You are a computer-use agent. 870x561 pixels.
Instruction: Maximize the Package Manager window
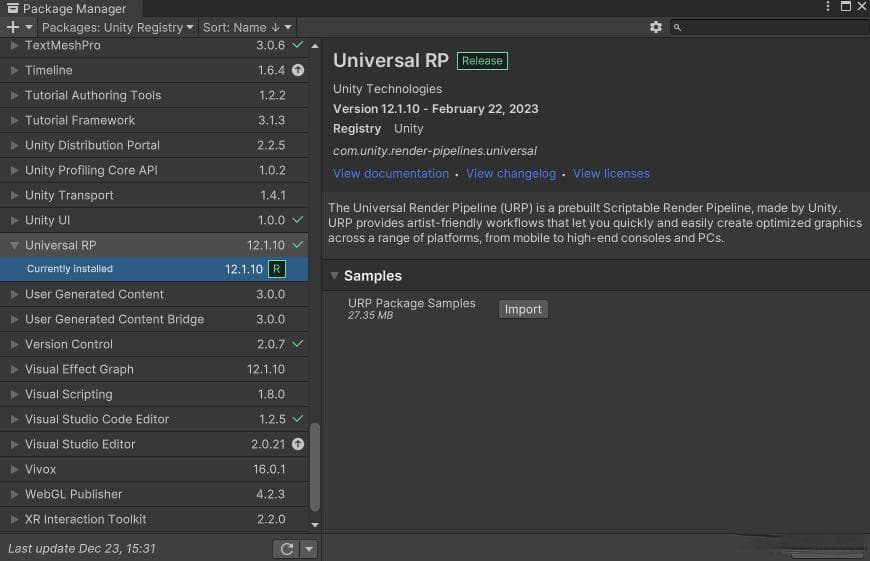tap(846, 7)
